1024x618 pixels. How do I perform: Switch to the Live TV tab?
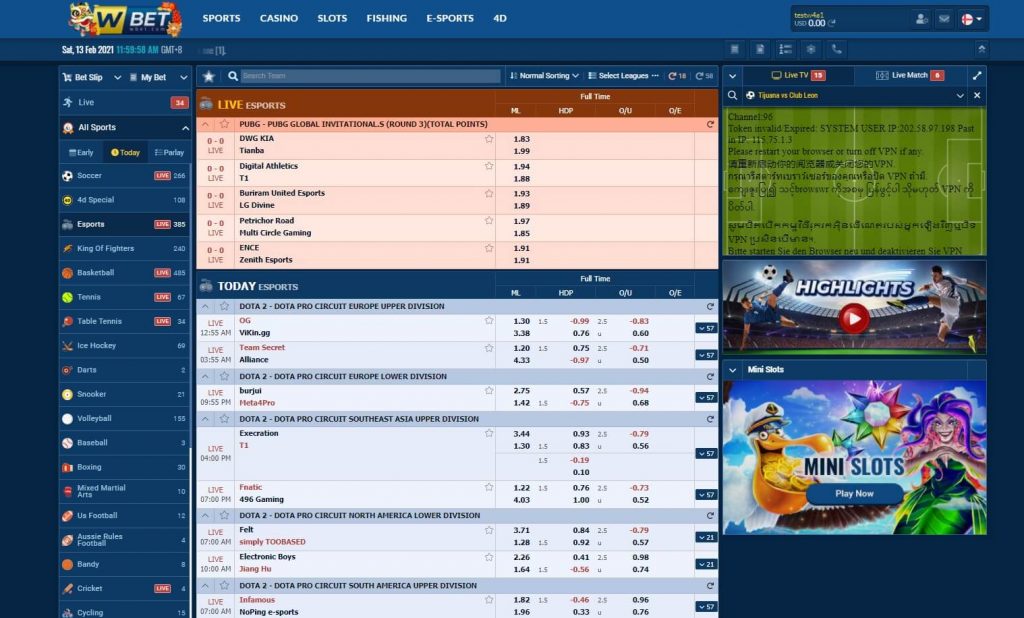pos(798,75)
